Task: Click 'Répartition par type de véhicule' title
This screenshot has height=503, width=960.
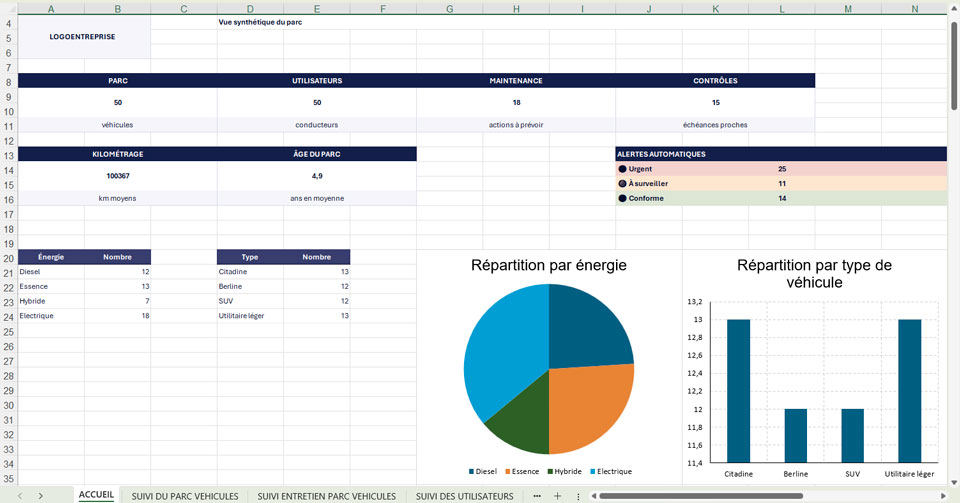Action: click(x=814, y=274)
